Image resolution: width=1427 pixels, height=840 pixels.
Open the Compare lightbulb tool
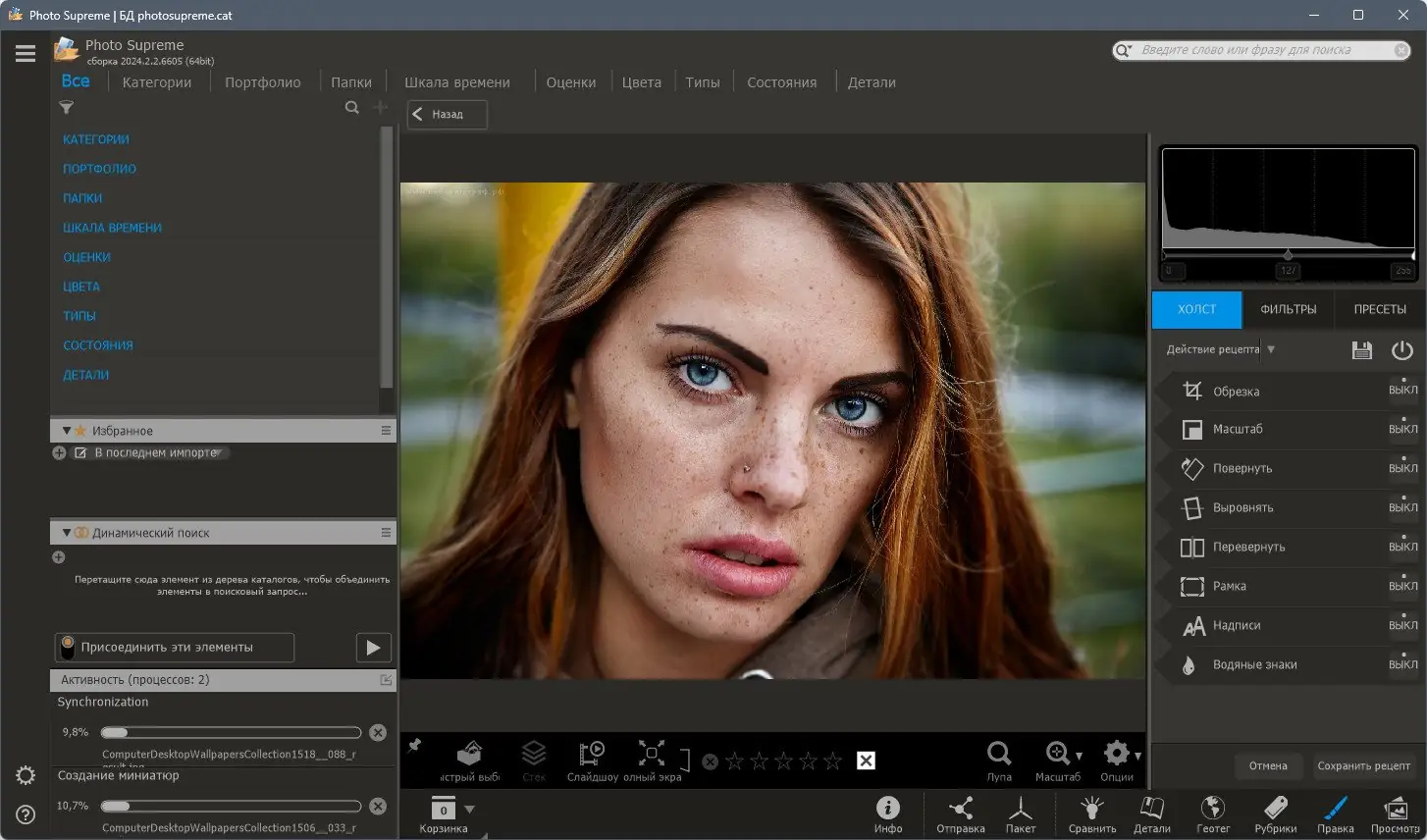tap(1091, 809)
